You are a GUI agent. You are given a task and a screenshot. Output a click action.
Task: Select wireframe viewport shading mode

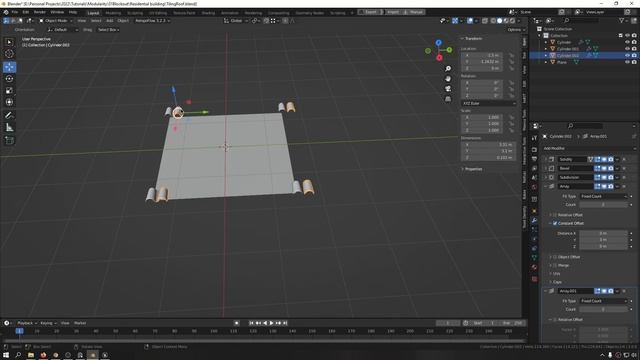tap(493, 20)
